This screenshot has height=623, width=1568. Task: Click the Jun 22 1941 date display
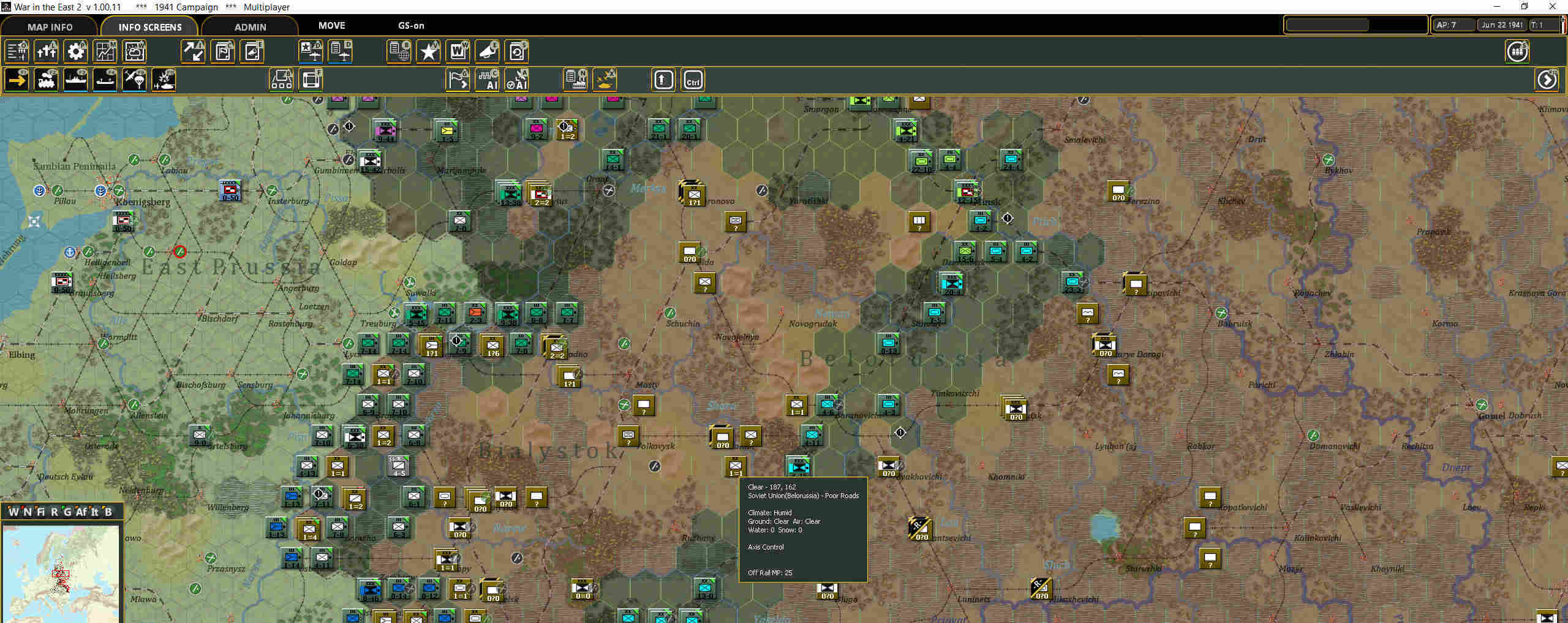(x=1502, y=25)
